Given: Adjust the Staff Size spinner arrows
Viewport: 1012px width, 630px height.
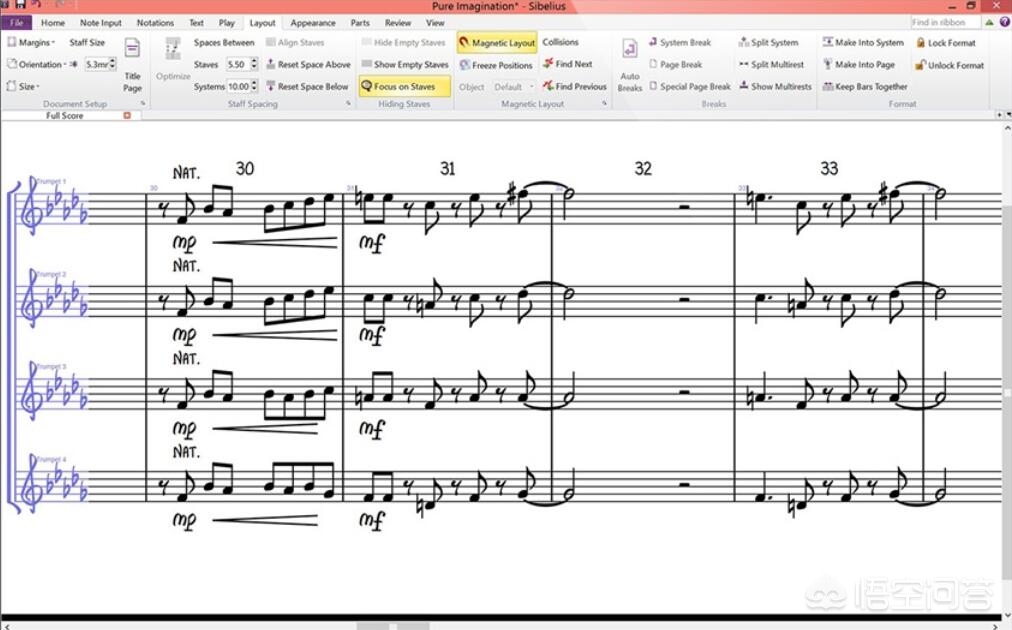Looking at the screenshot, I should point(113,65).
